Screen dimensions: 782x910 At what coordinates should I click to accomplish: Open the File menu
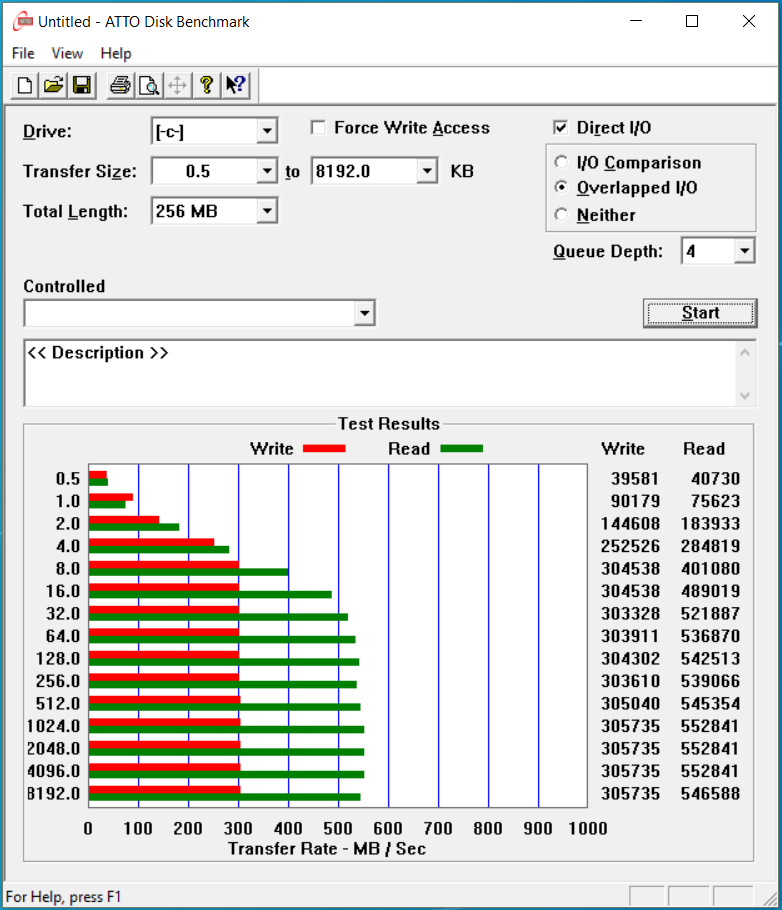23,53
